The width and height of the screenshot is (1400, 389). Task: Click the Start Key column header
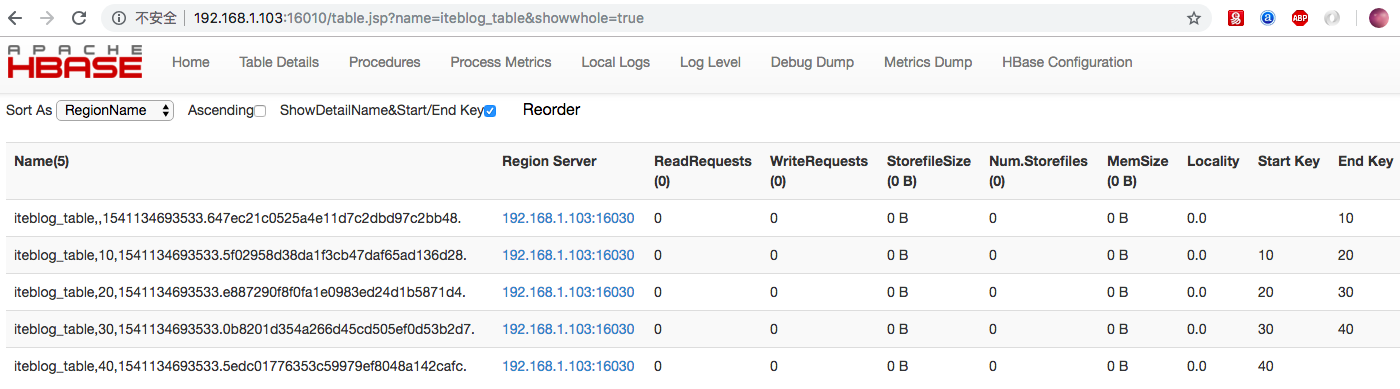click(x=1288, y=161)
